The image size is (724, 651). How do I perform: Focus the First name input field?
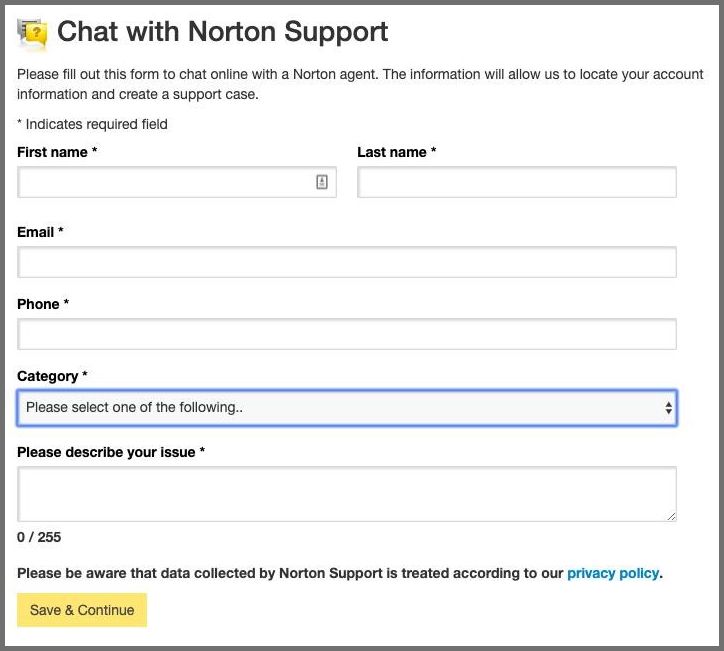[x=177, y=182]
